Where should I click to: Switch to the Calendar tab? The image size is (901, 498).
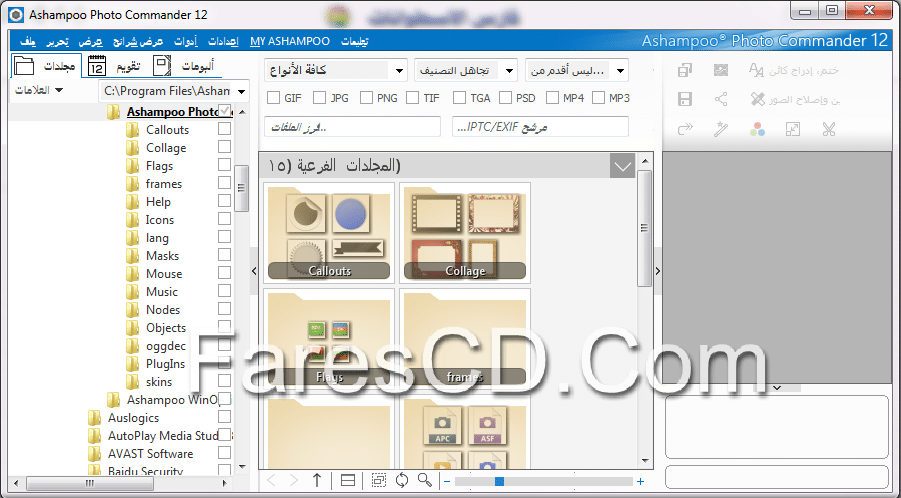114,66
